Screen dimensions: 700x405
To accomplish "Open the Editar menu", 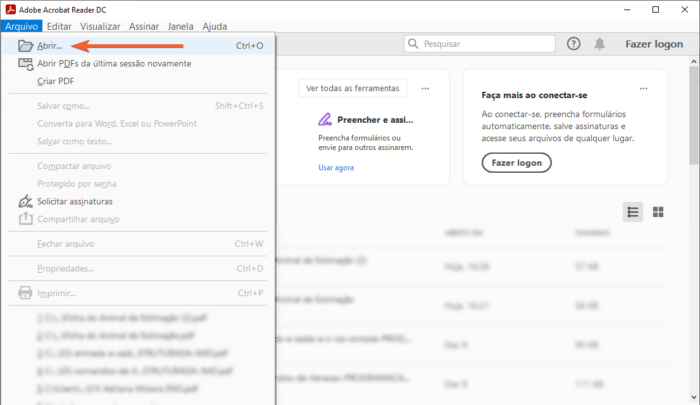I will click(x=59, y=26).
